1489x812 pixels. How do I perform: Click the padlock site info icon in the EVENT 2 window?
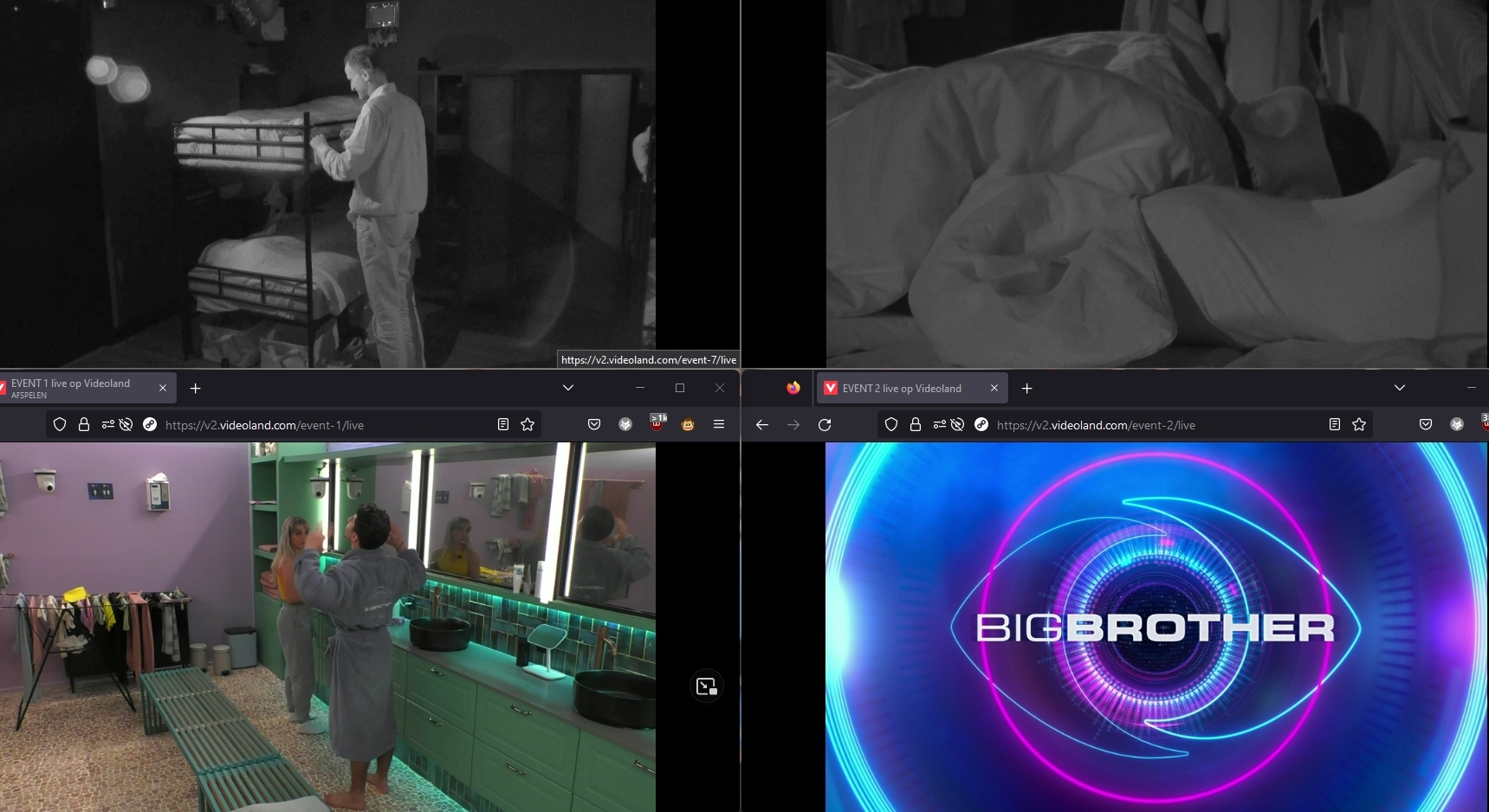pyautogui.click(x=916, y=424)
